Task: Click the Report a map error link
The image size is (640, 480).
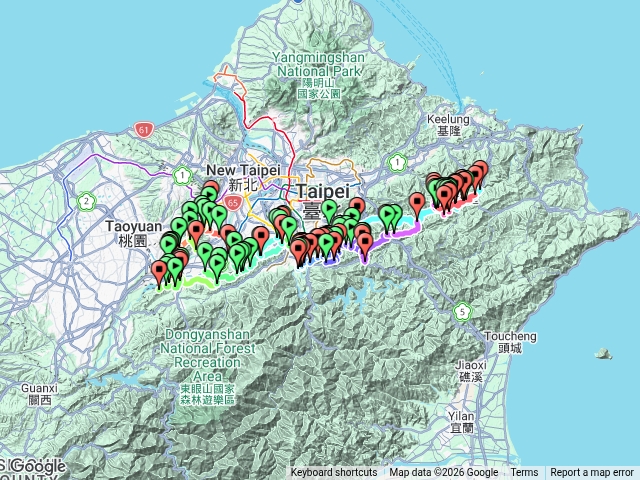Action: click(591, 473)
